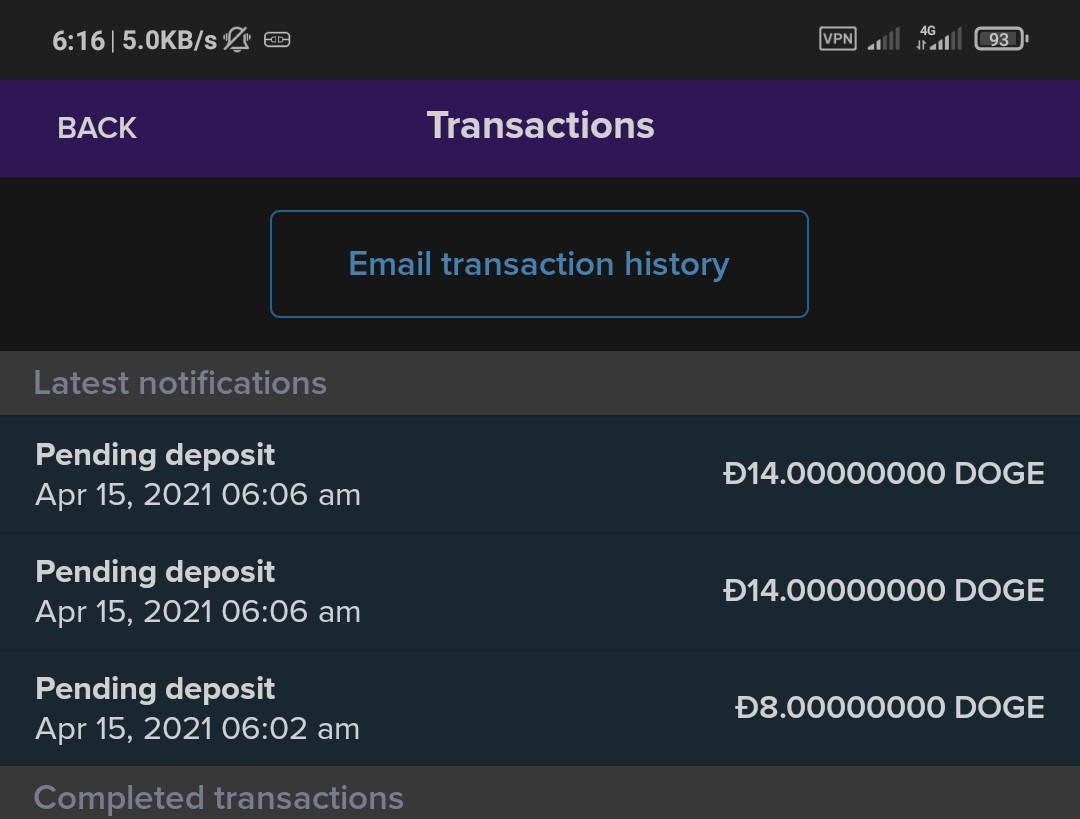This screenshot has height=819, width=1080.
Task: Select the Latest notifications section header
Action: 540,383
